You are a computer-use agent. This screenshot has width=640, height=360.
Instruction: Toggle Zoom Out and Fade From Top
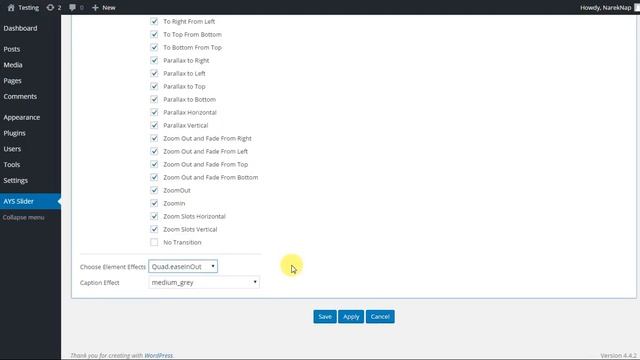154,164
